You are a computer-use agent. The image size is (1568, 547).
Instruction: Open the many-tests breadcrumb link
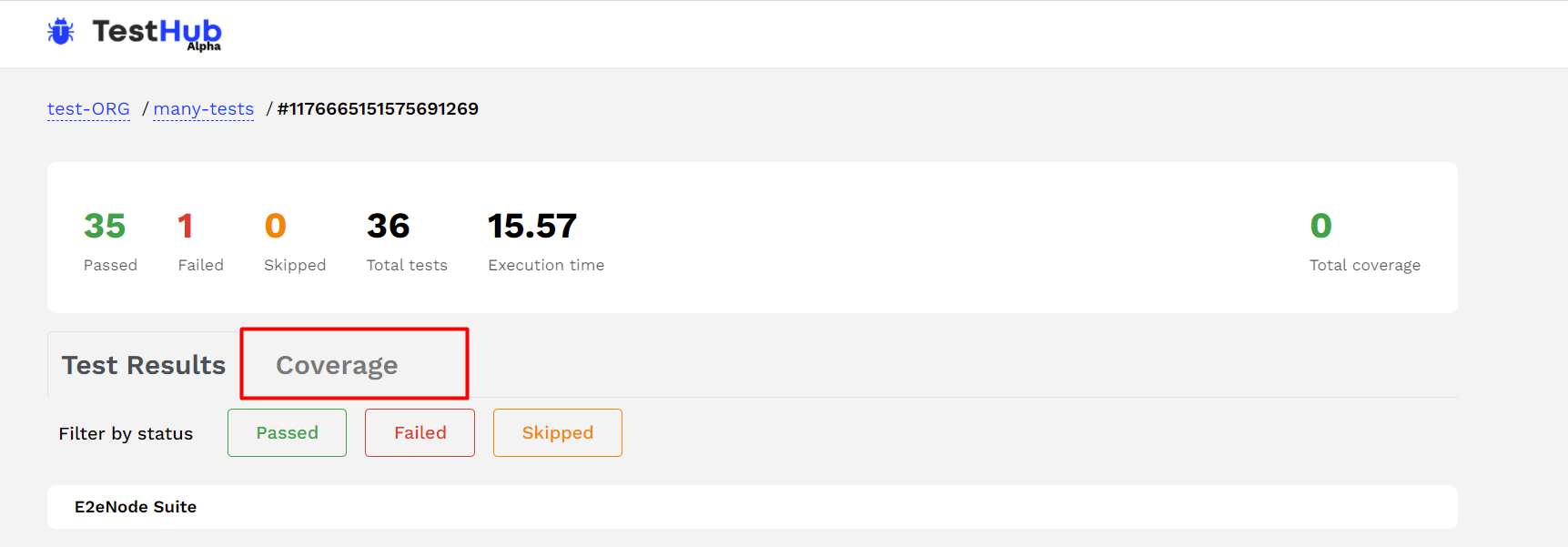[x=203, y=109]
